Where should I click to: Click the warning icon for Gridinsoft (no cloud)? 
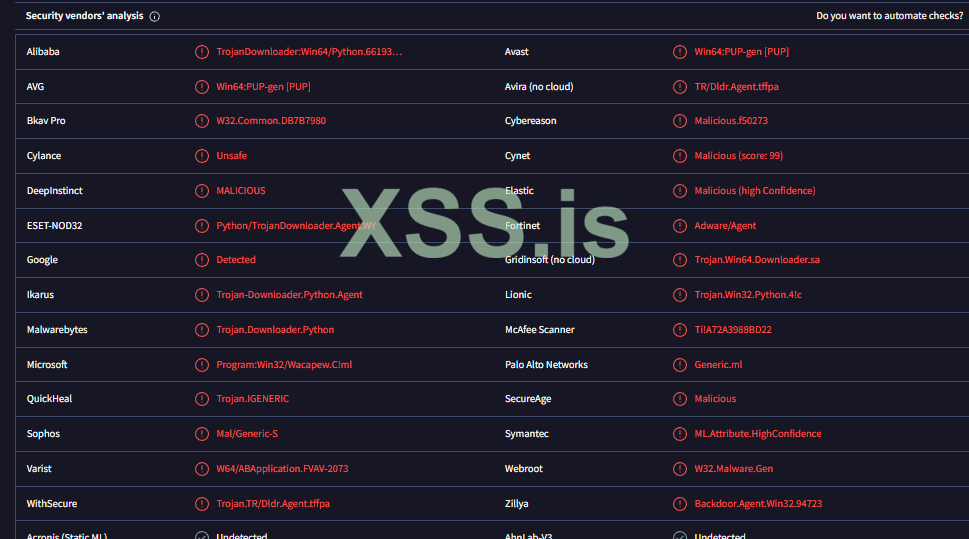tap(680, 260)
